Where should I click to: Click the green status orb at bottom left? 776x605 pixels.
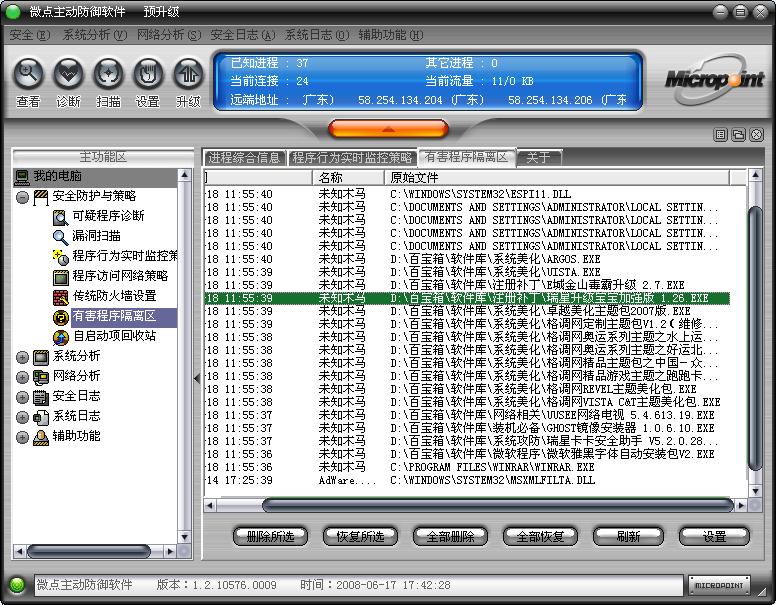click(x=17, y=585)
